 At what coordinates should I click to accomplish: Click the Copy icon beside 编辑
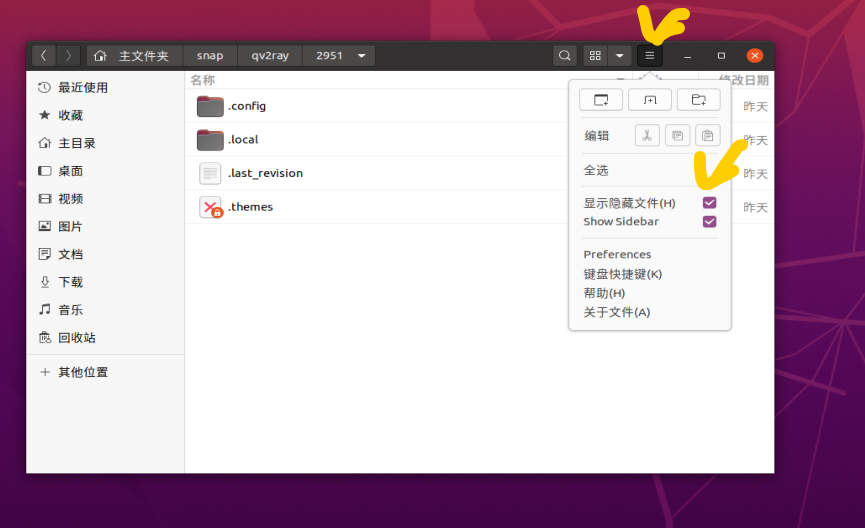pos(677,135)
